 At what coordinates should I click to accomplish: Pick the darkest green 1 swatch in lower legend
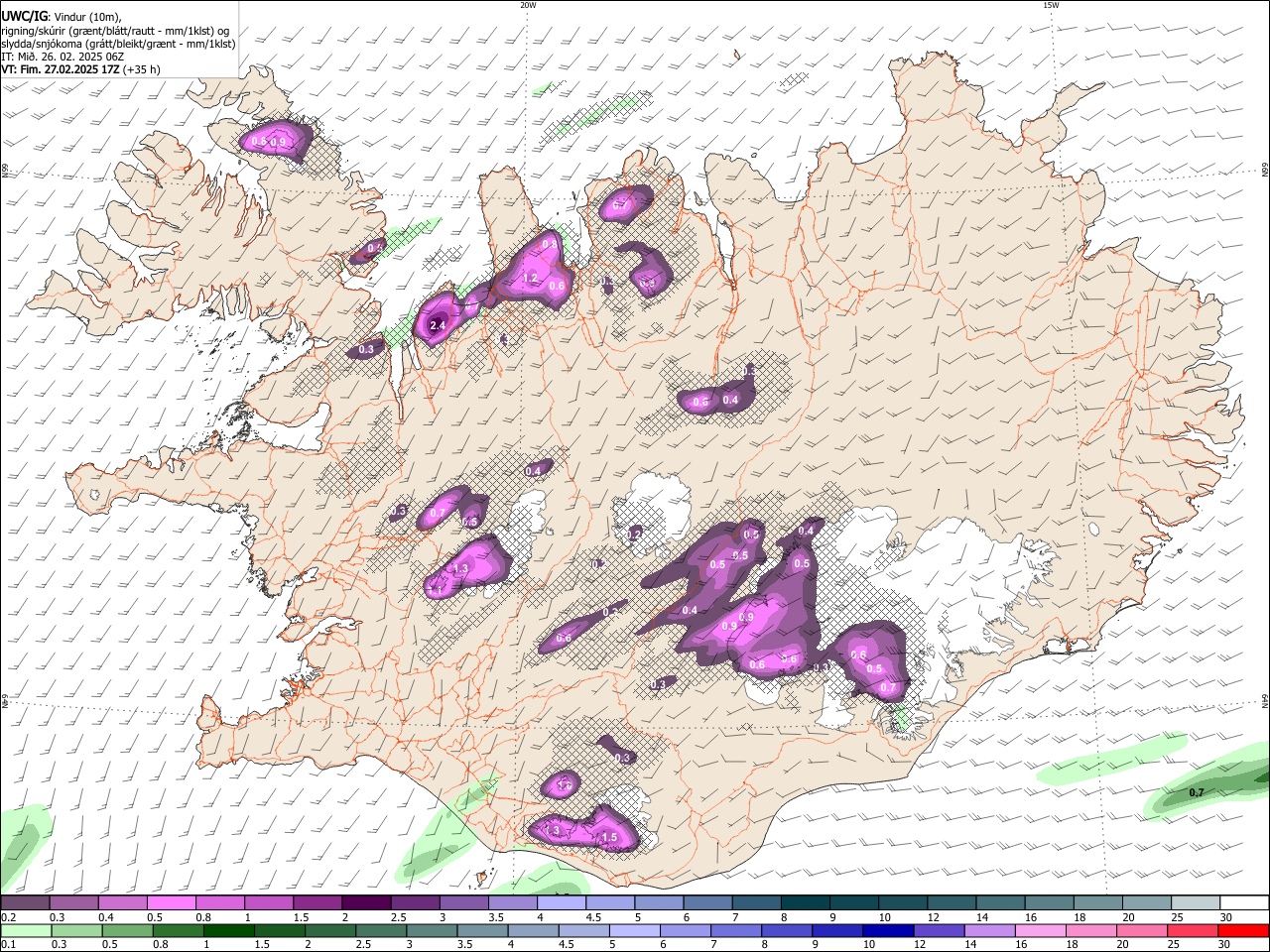pyautogui.click(x=228, y=931)
